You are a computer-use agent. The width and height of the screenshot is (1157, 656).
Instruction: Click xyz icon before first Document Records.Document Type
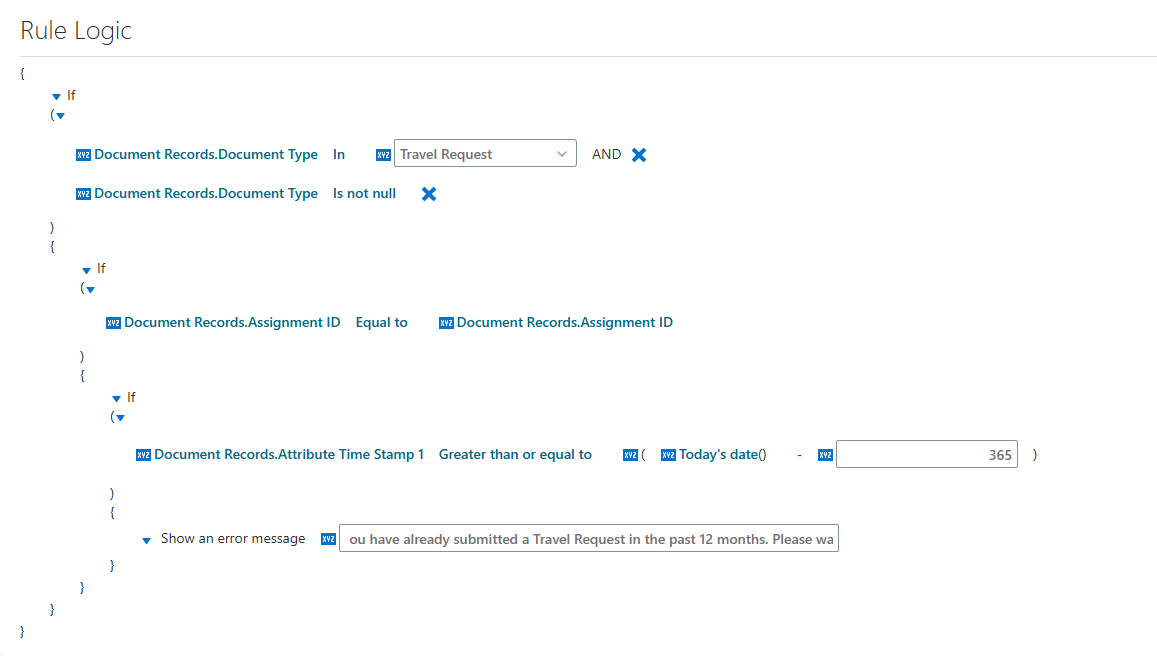pyautogui.click(x=83, y=155)
